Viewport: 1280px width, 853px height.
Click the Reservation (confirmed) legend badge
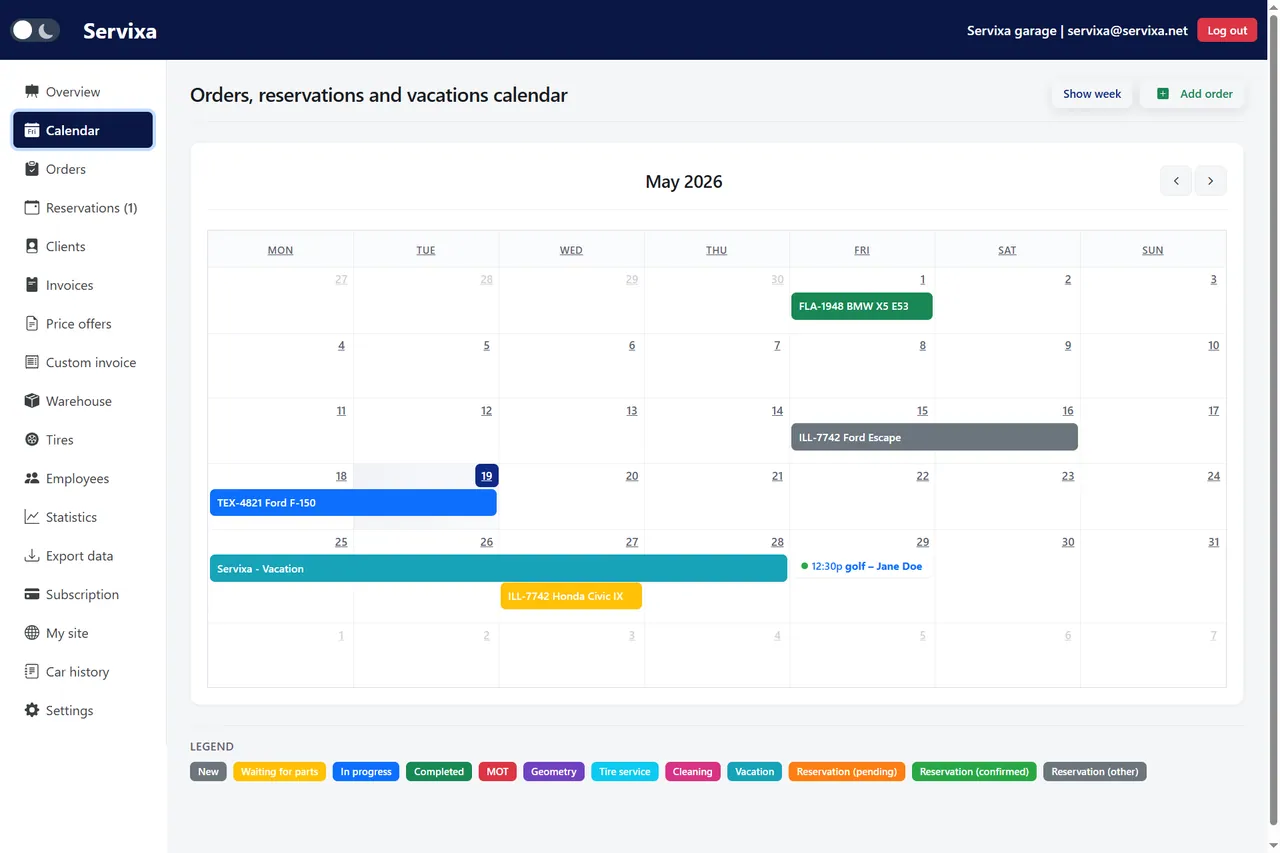point(974,772)
